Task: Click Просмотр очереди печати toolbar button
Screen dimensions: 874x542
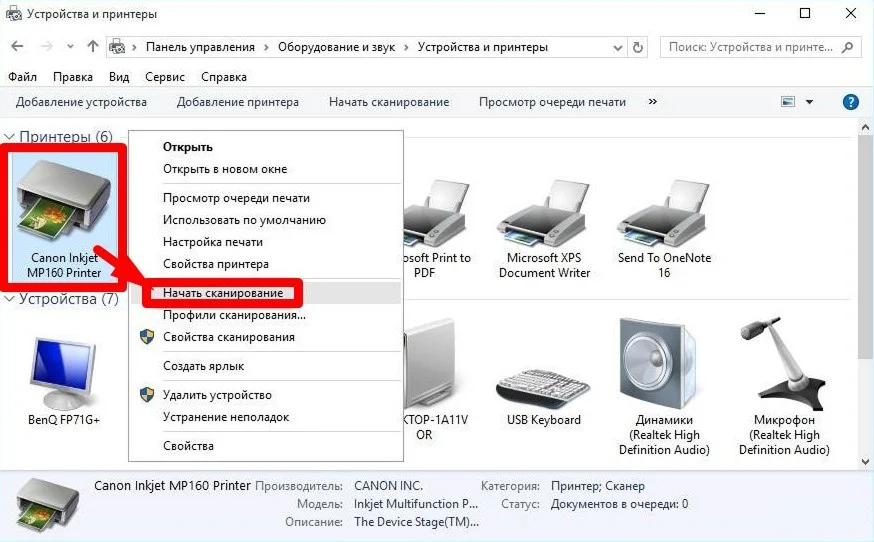Action: pyautogui.click(x=552, y=102)
